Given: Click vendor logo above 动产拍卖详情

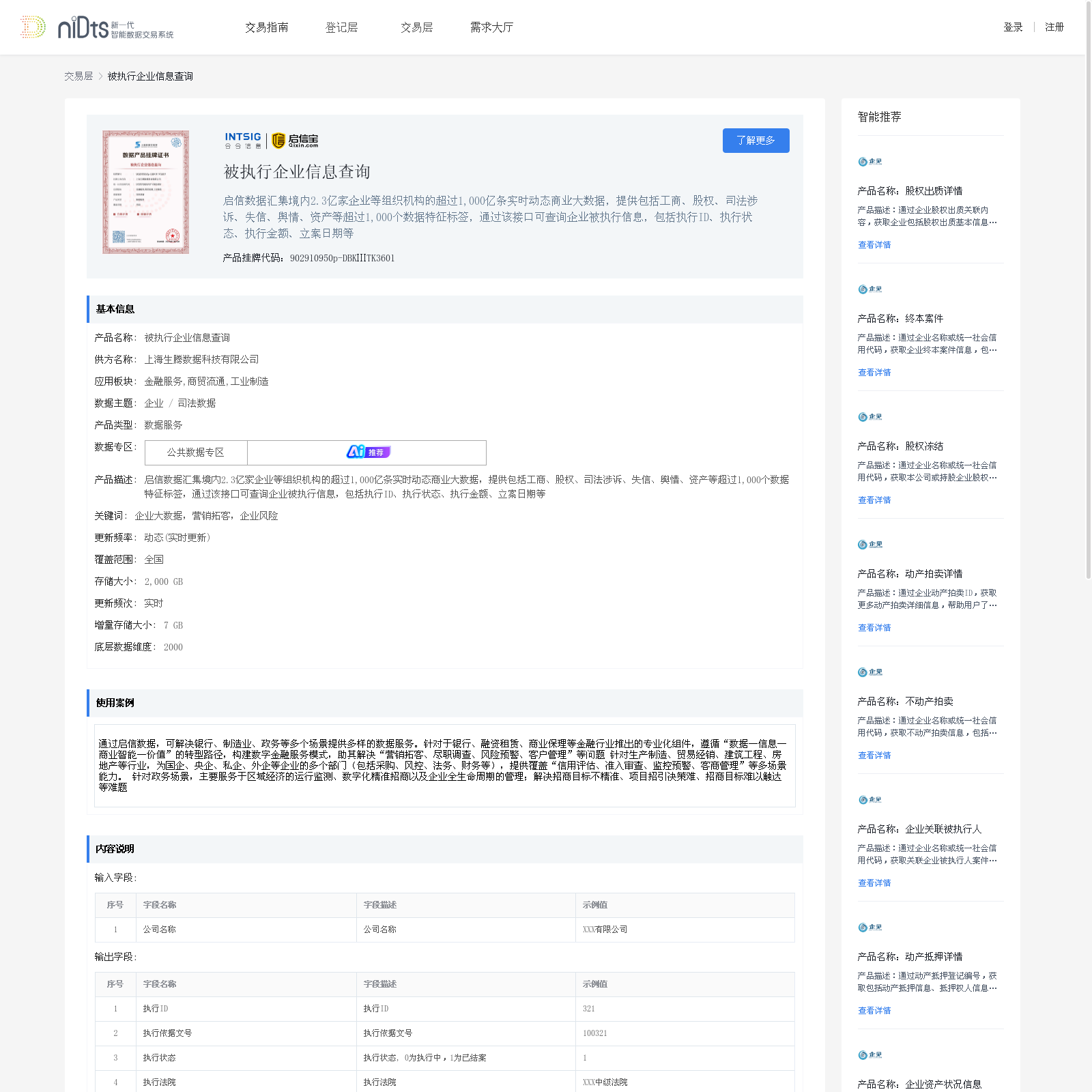Looking at the screenshot, I should [x=870, y=545].
